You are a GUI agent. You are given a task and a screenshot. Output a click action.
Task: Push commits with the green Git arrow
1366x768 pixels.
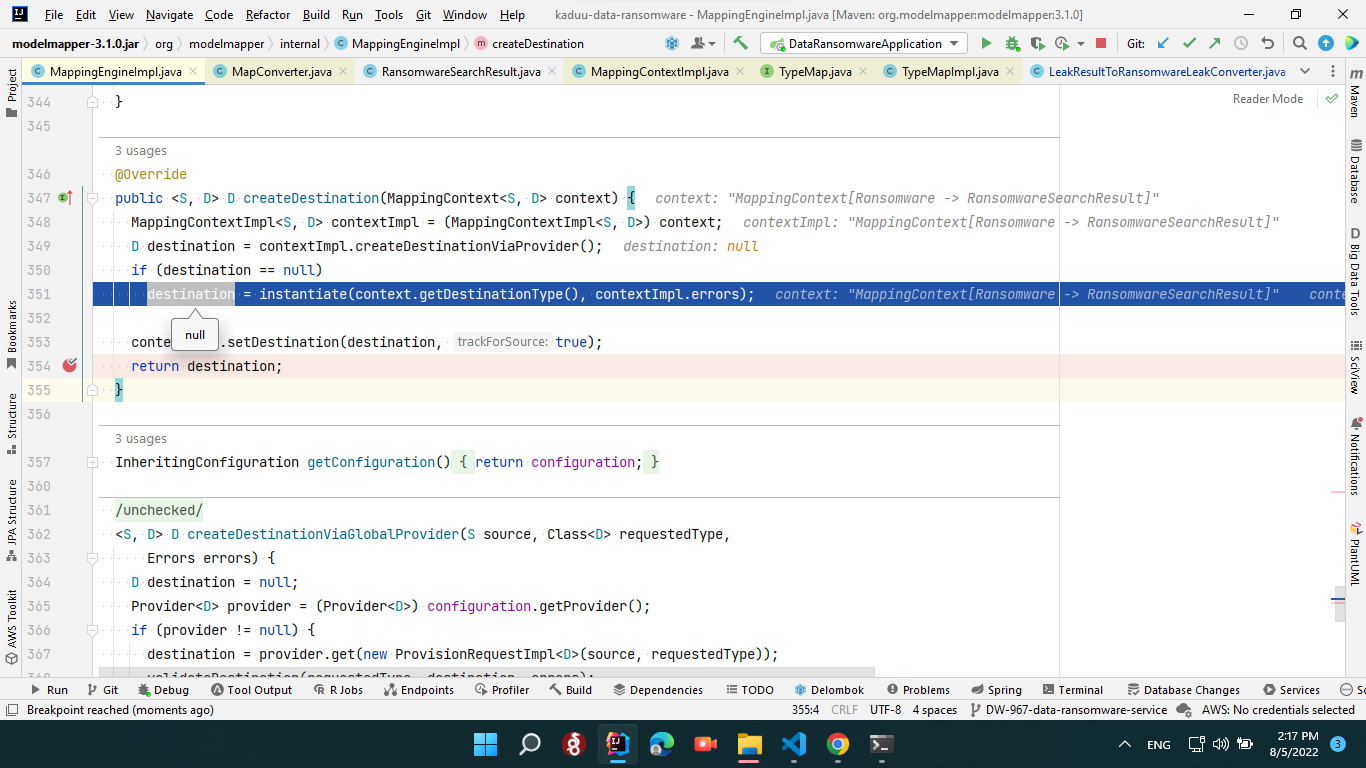click(x=1215, y=44)
